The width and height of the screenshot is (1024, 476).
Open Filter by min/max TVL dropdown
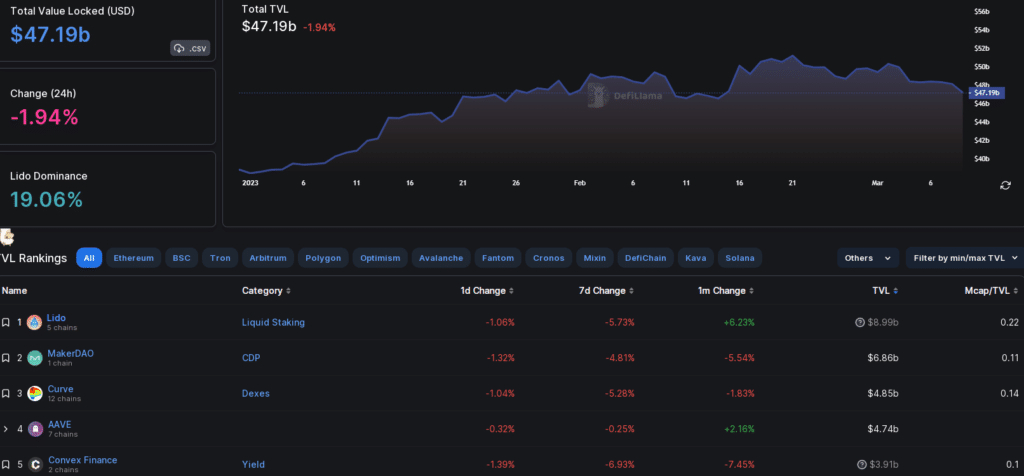tap(965, 258)
